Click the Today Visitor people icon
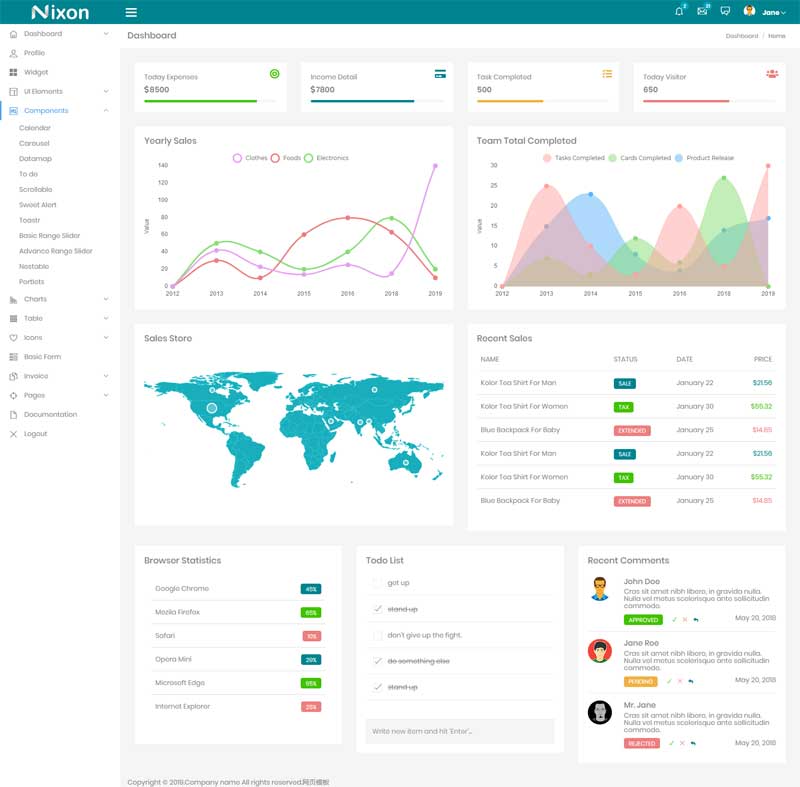Image resolution: width=800 pixels, height=787 pixels. click(771, 74)
